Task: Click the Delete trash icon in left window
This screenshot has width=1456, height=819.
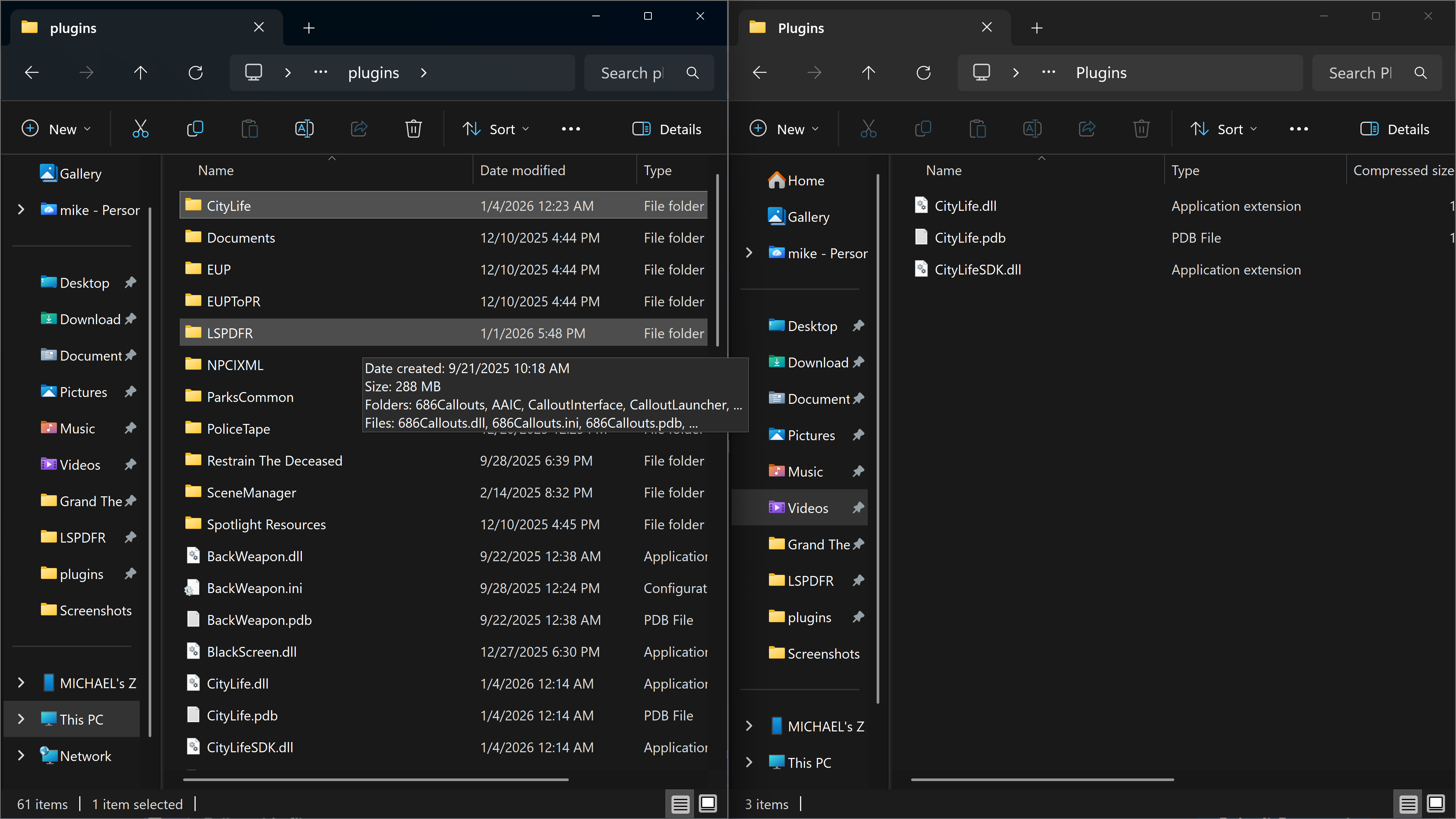Action: tap(413, 129)
